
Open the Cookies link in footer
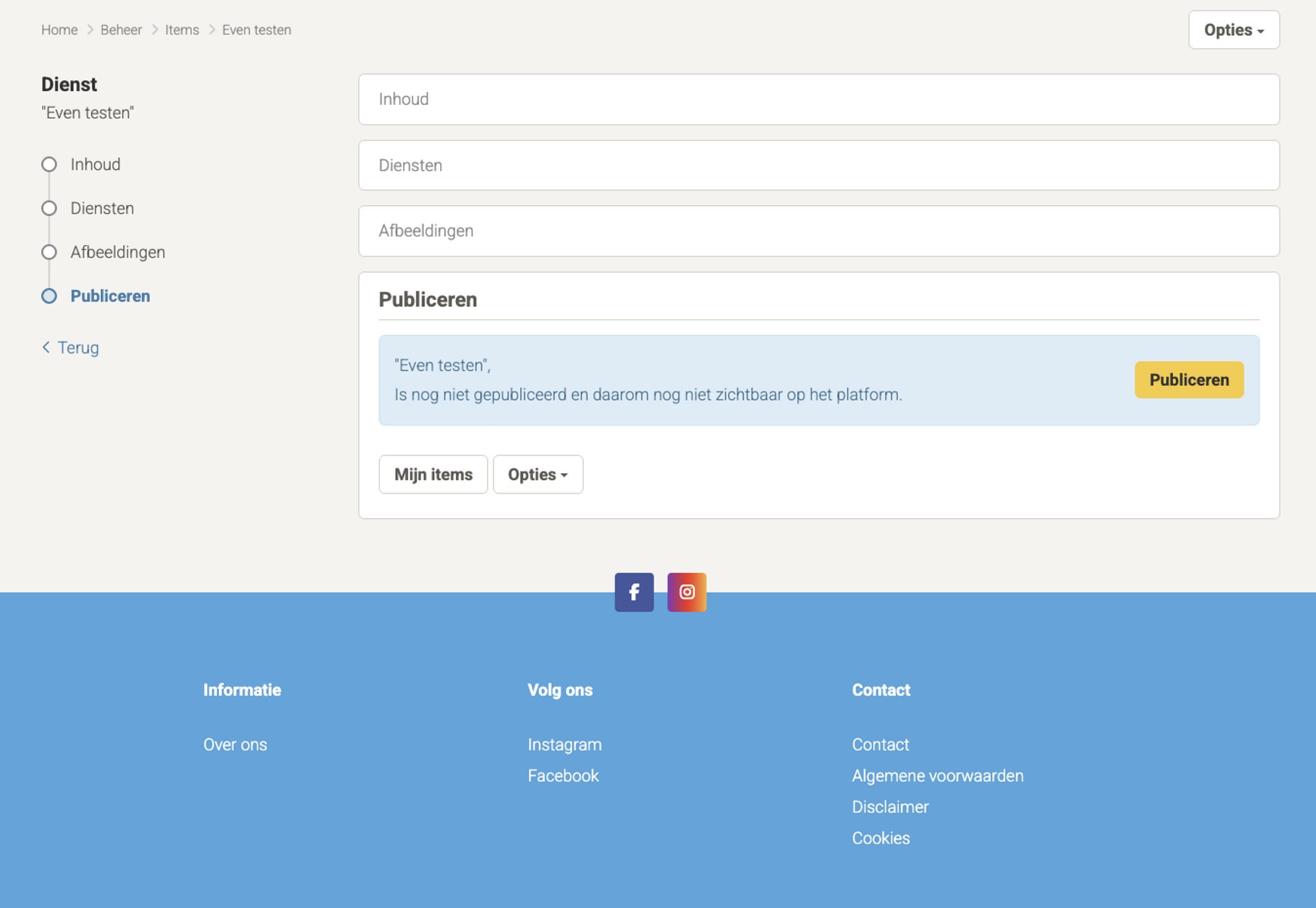coord(880,838)
